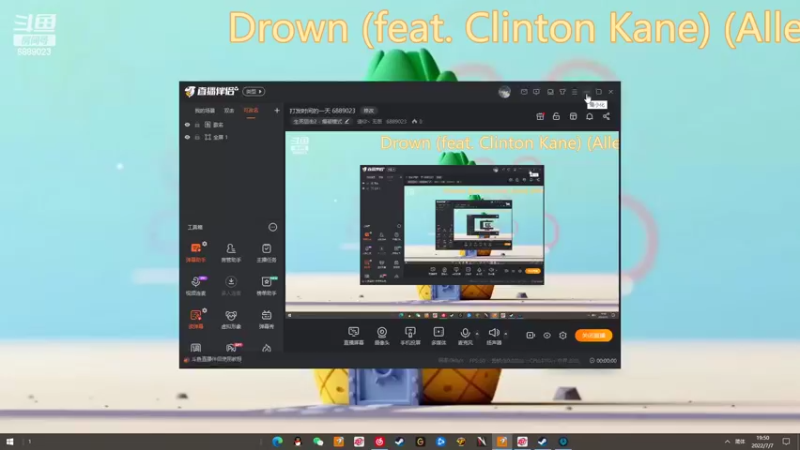
Task: Open Microsoft Edge from the taskbar
Action: click(x=278, y=441)
